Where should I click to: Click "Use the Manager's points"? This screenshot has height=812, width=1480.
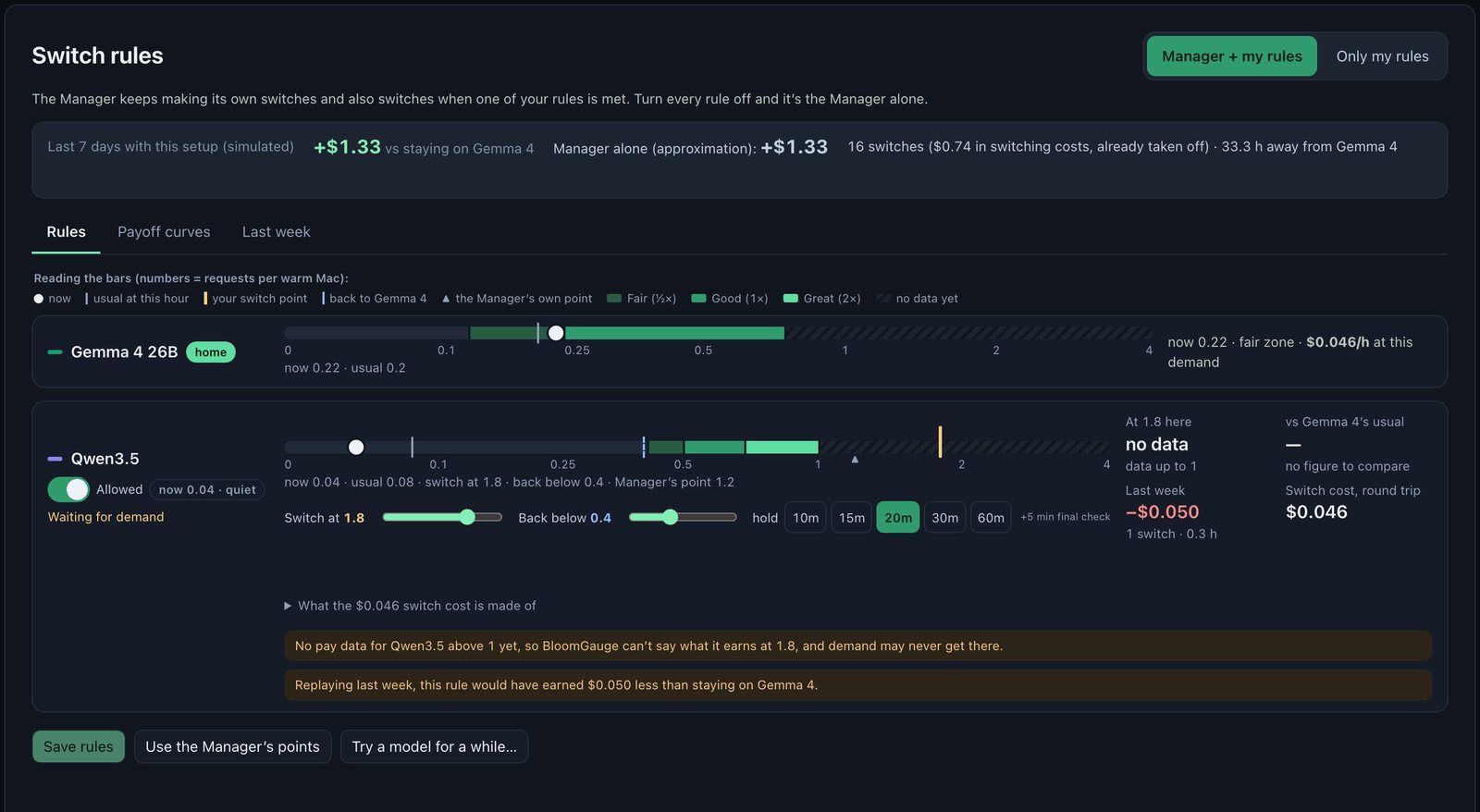232,746
